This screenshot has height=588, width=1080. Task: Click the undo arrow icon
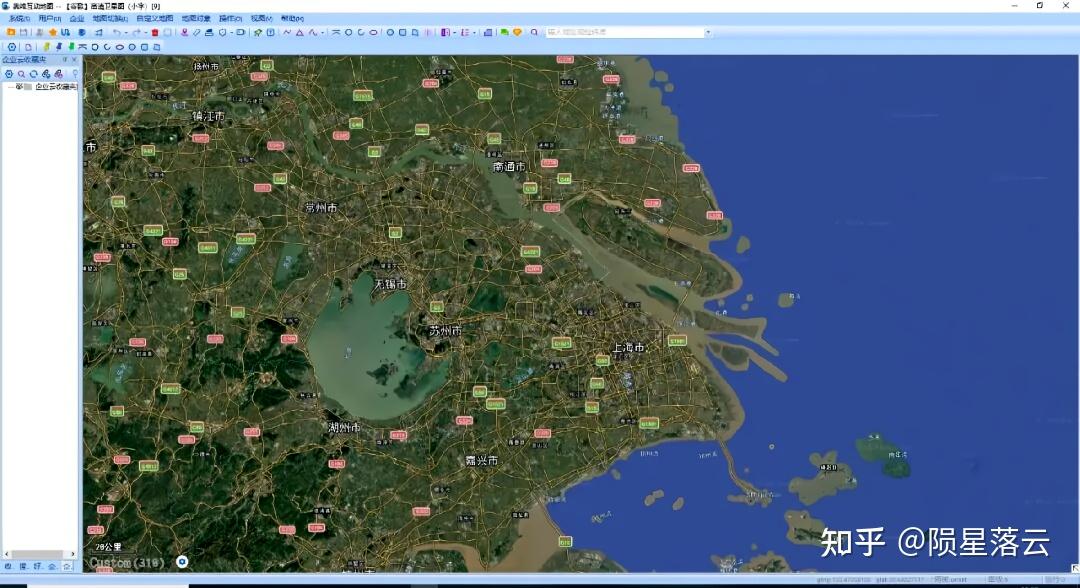pos(116,32)
